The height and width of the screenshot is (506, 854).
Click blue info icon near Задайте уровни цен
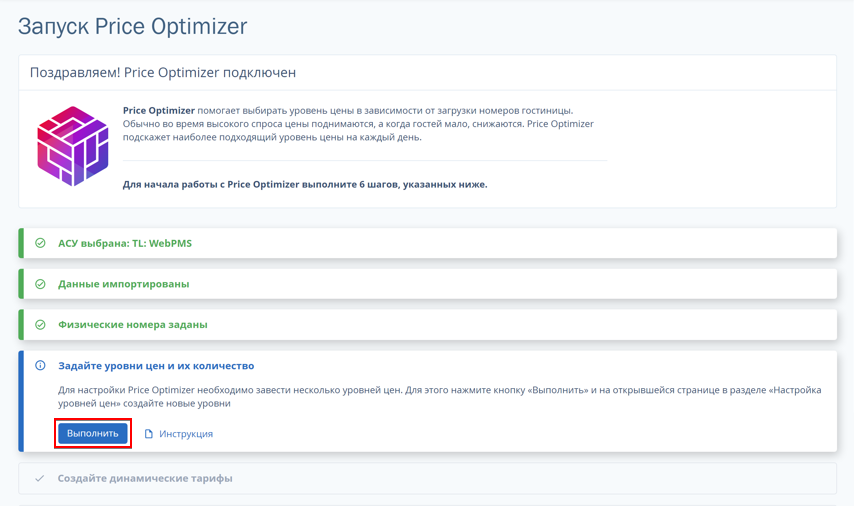point(40,365)
